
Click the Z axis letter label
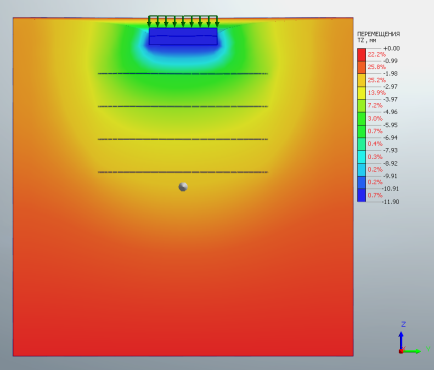403,324
